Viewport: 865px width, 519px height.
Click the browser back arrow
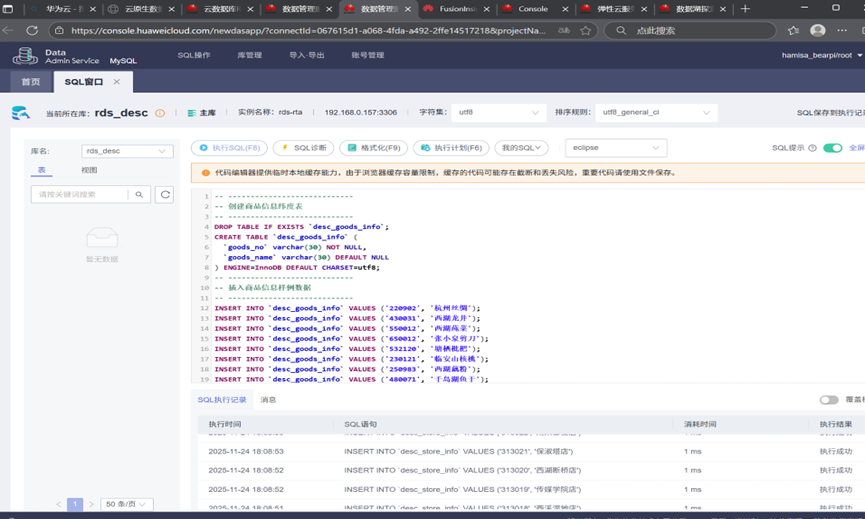point(8,31)
